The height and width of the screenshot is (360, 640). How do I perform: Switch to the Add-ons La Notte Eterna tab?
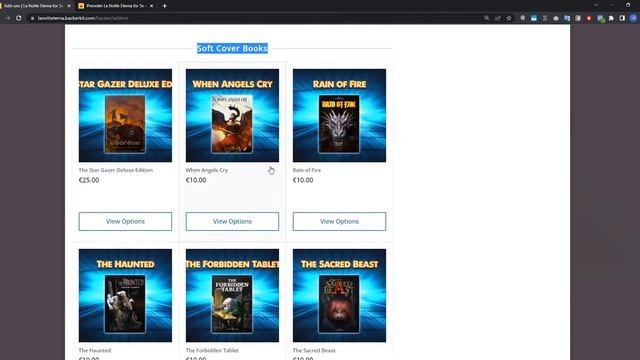point(34,6)
